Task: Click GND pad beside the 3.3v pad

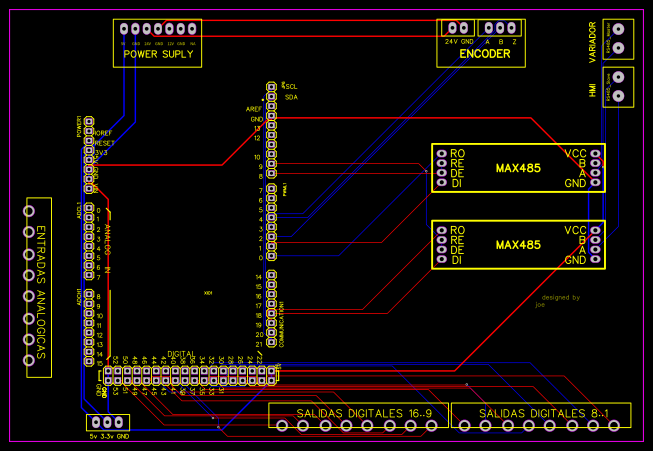Action: [119, 422]
